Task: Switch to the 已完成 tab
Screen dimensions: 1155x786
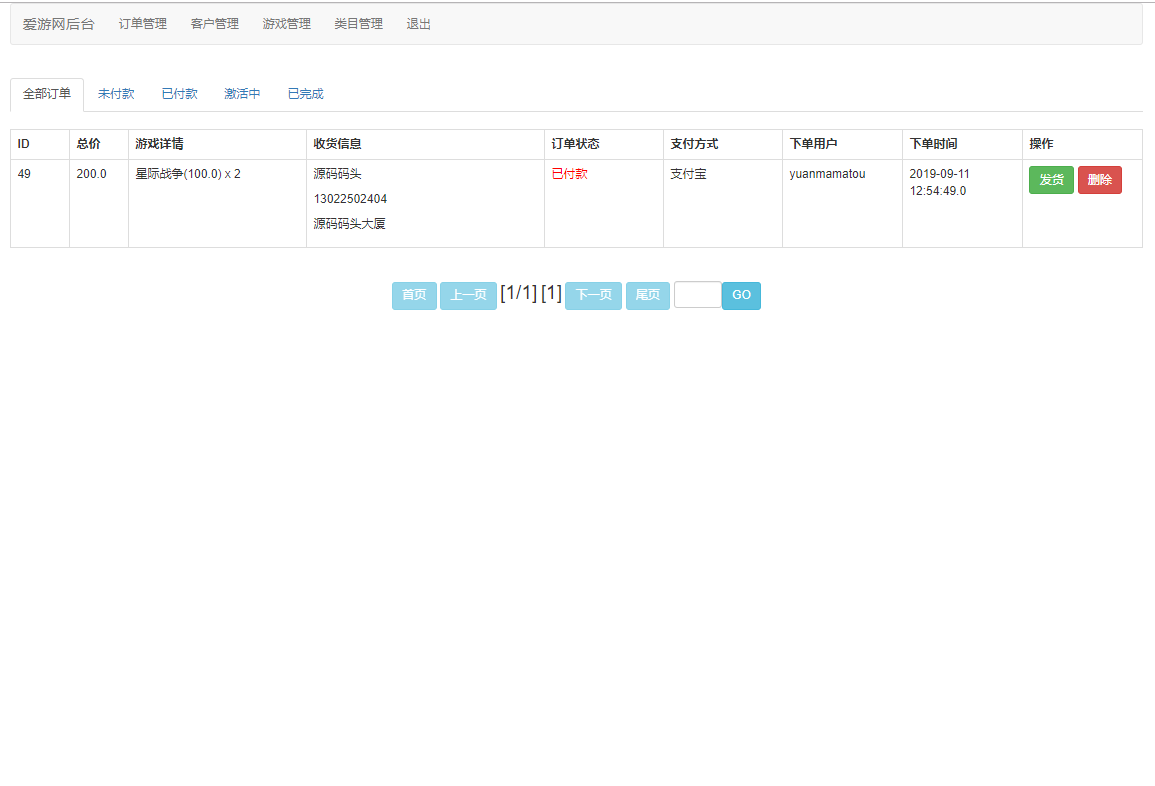Action: click(x=304, y=93)
